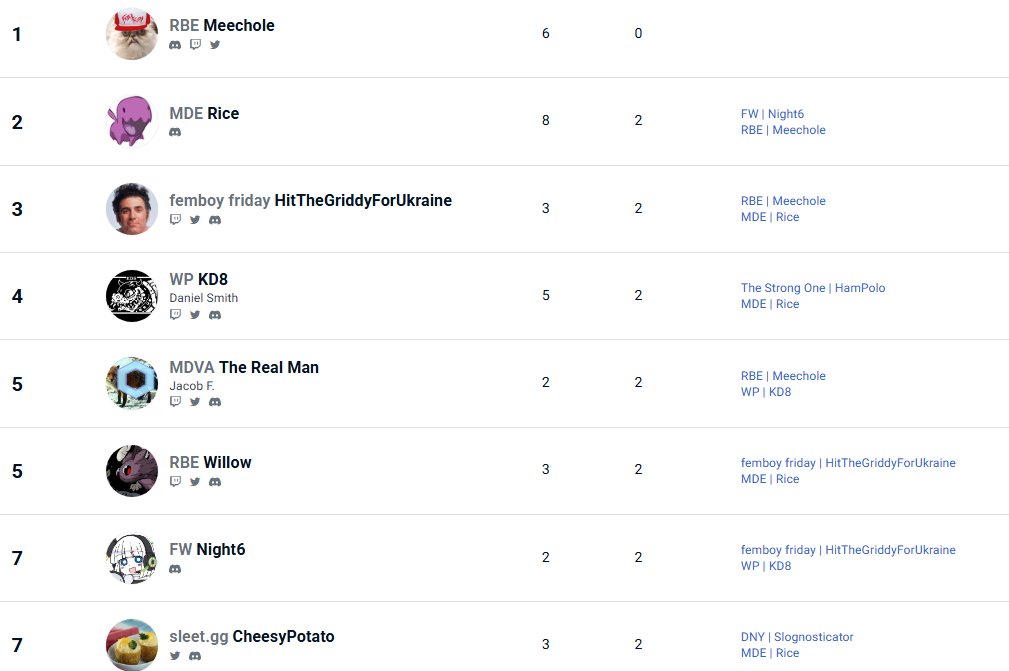Open HitTheGriddyForUkraine's Discord icon
Viewport: 1009px width, 671px height.
coord(215,220)
